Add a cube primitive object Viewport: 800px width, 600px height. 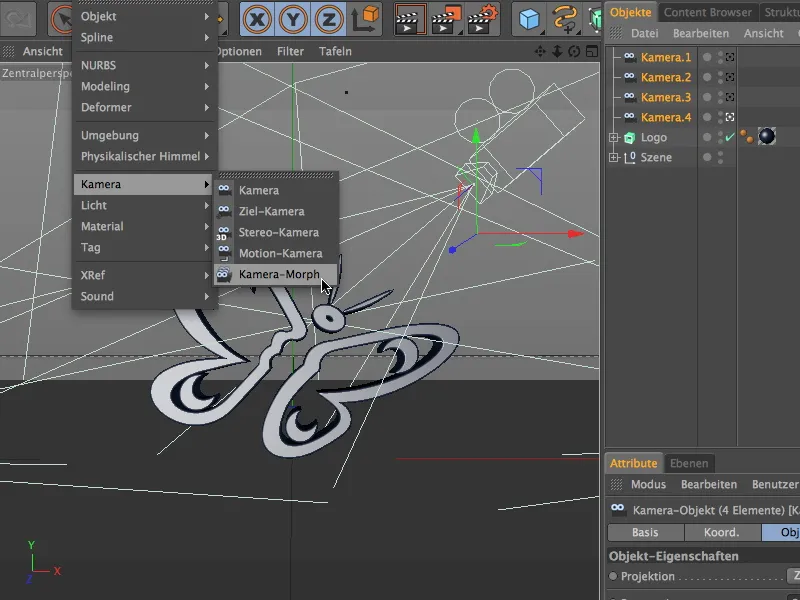(529, 20)
